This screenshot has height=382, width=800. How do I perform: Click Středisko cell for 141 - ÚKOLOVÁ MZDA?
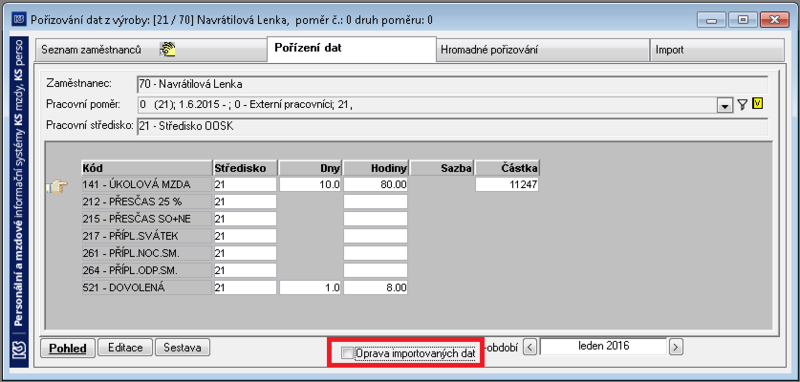click(245, 185)
